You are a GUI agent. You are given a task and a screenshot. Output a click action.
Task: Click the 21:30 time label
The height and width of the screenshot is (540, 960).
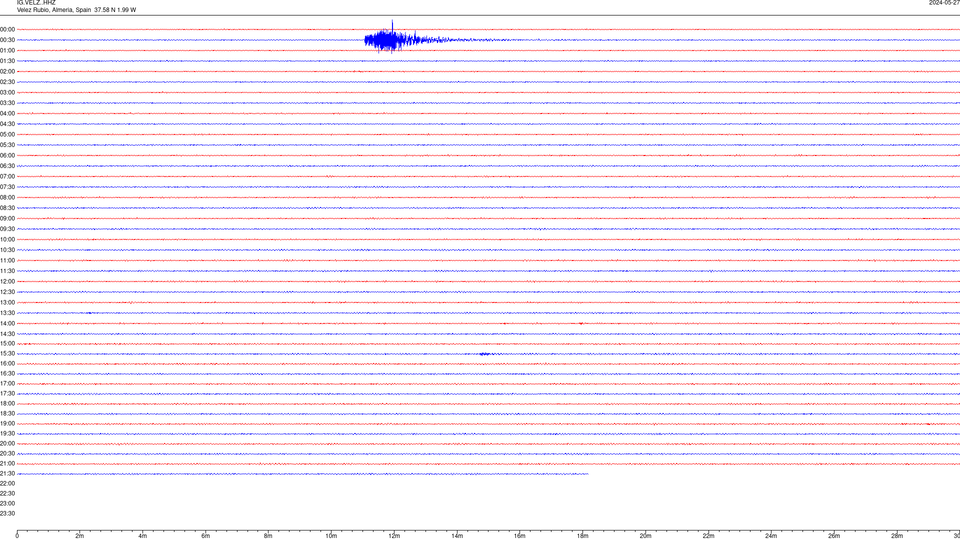click(7, 474)
